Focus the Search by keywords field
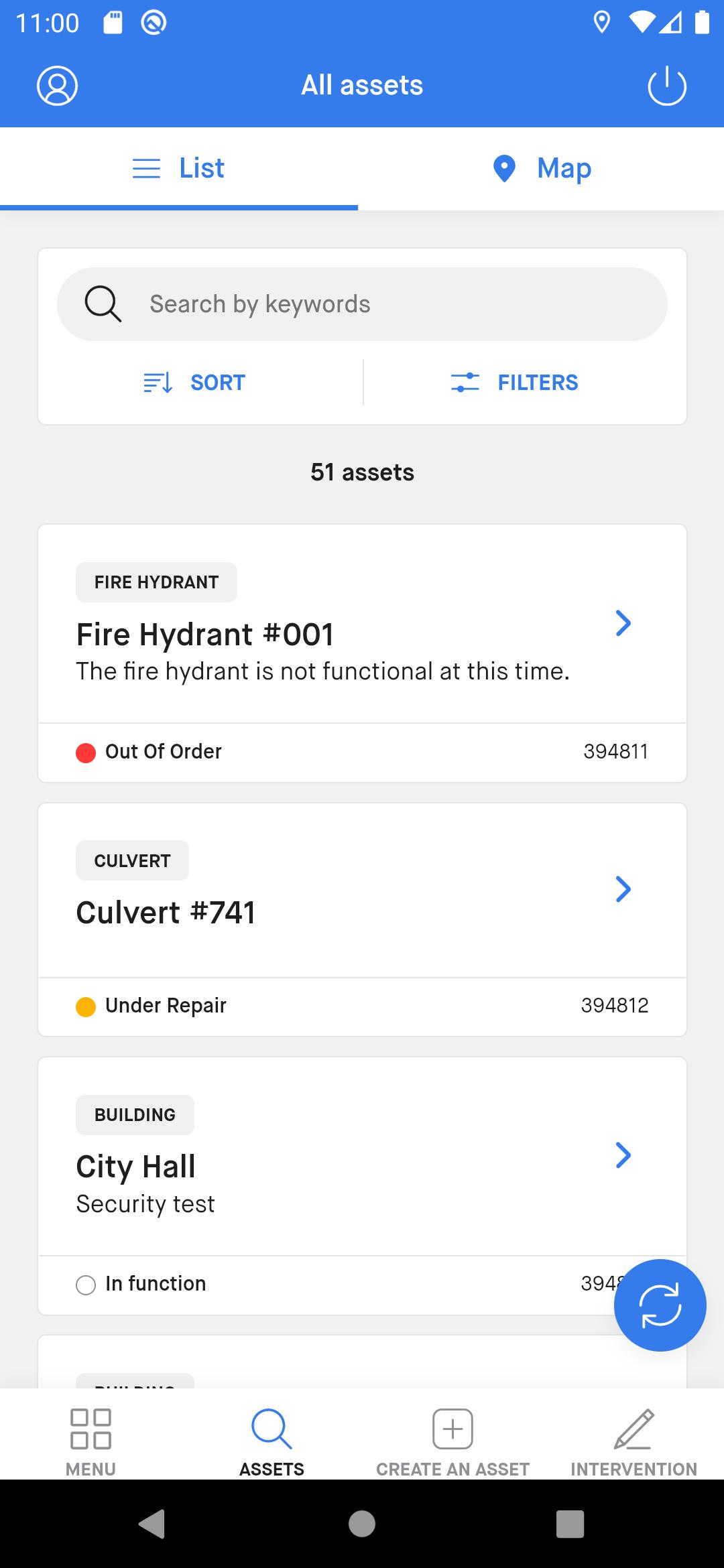Viewport: 724px width, 1568px height. [x=362, y=304]
